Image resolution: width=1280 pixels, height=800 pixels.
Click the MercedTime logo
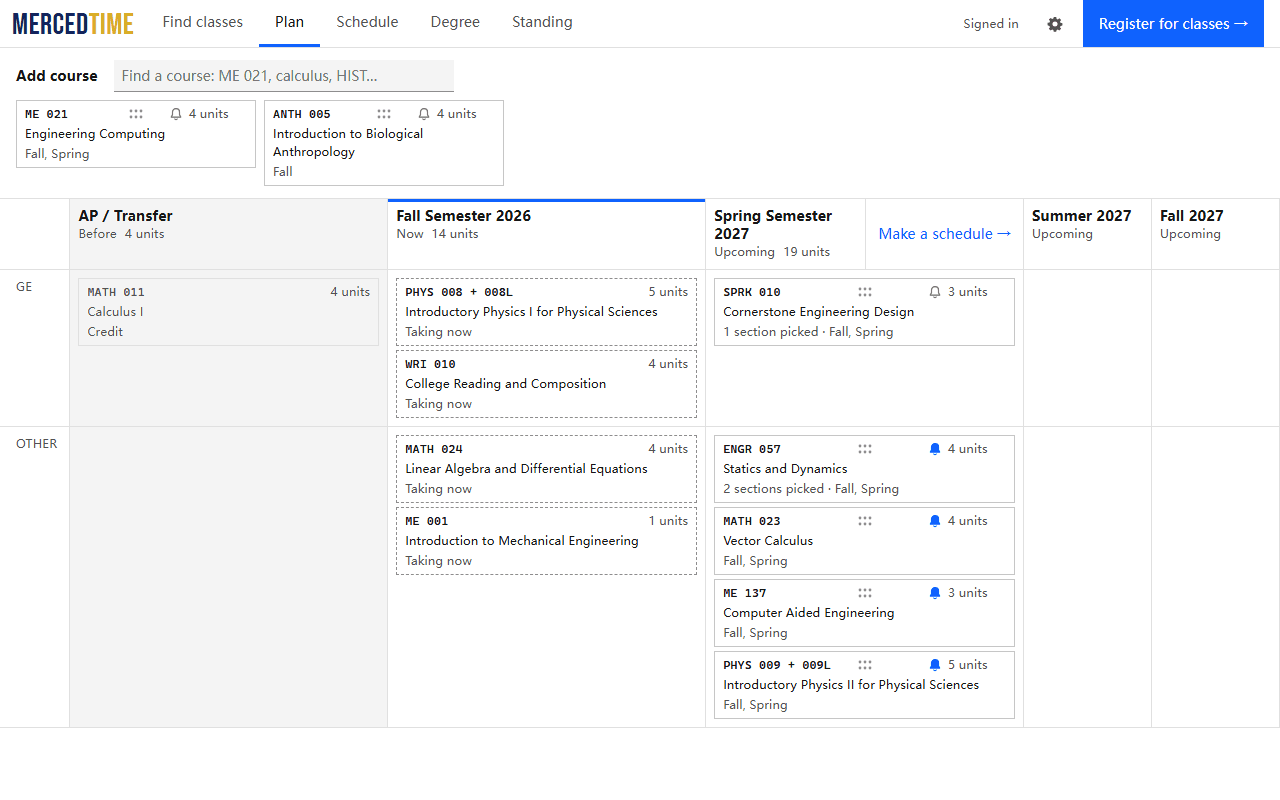click(73, 24)
